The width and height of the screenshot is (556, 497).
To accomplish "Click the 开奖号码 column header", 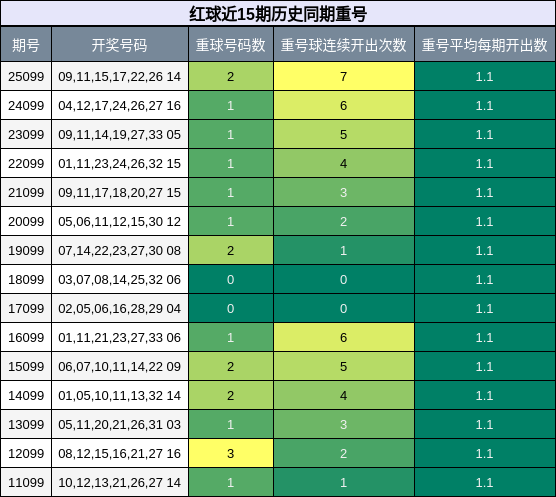I will [120, 44].
